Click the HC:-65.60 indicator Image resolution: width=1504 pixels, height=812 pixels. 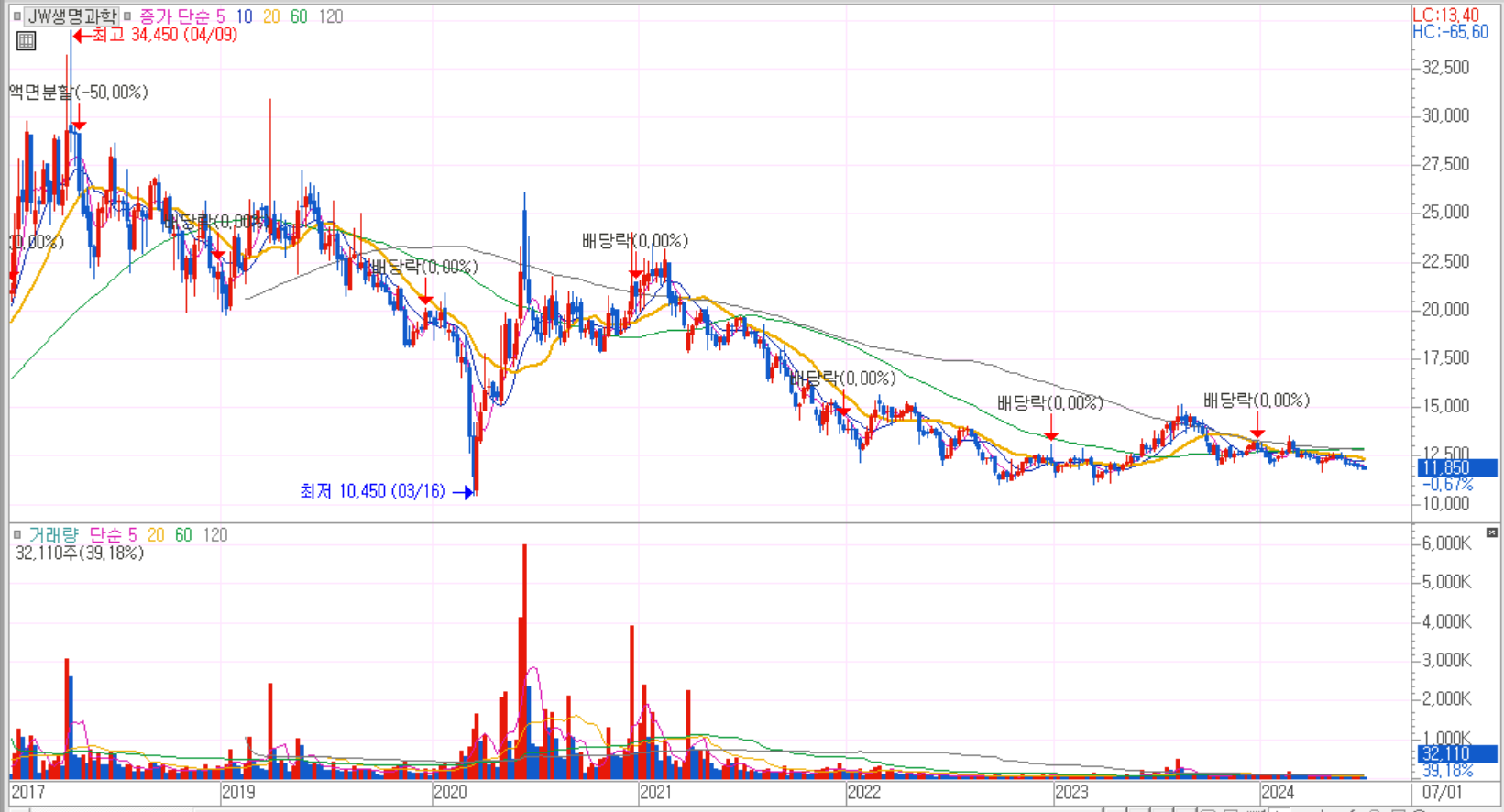(1451, 32)
